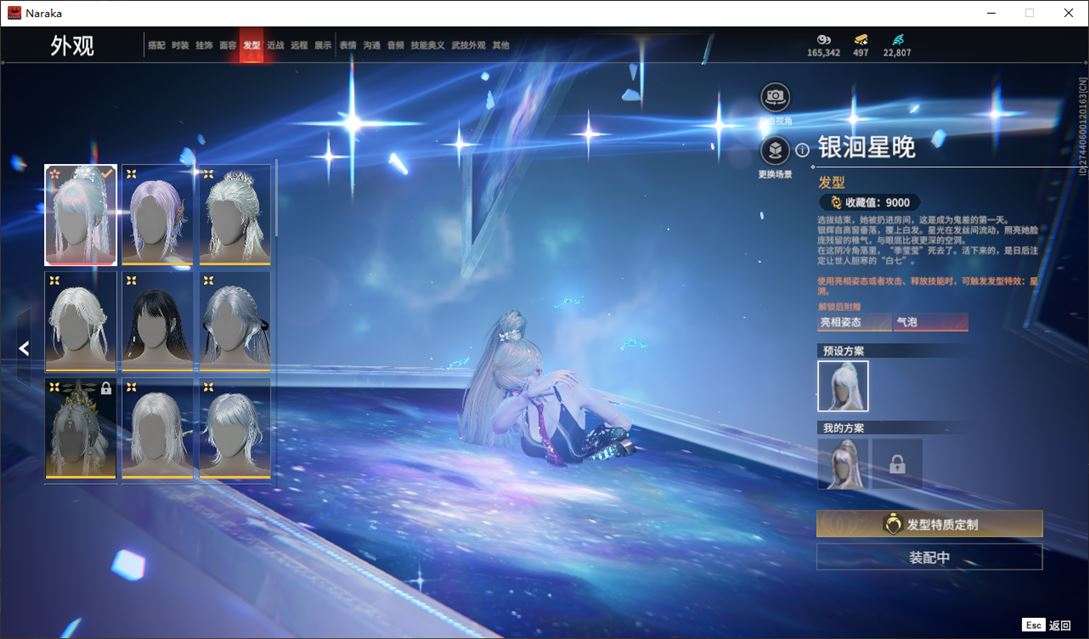Click the camera free-view icon
The width and height of the screenshot is (1089, 639).
click(775, 97)
